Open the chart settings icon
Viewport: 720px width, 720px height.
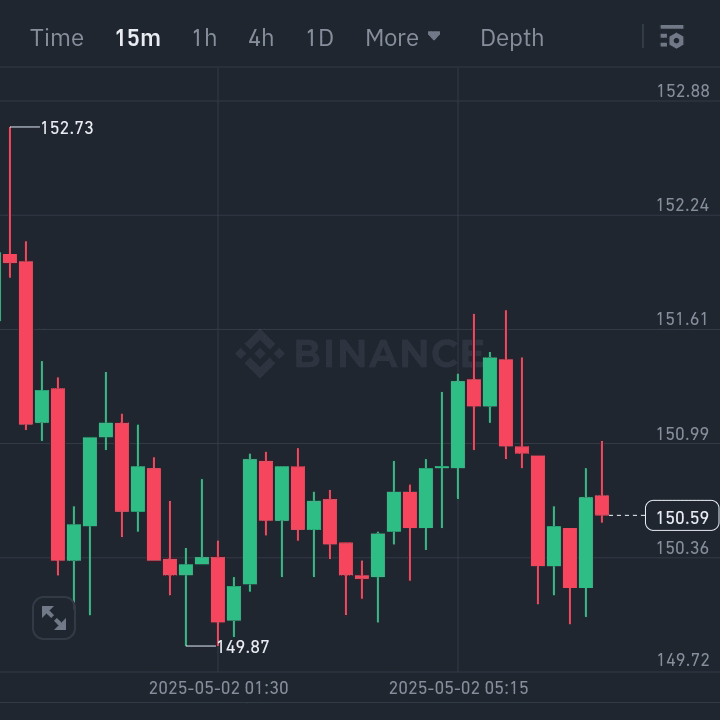[672, 38]
